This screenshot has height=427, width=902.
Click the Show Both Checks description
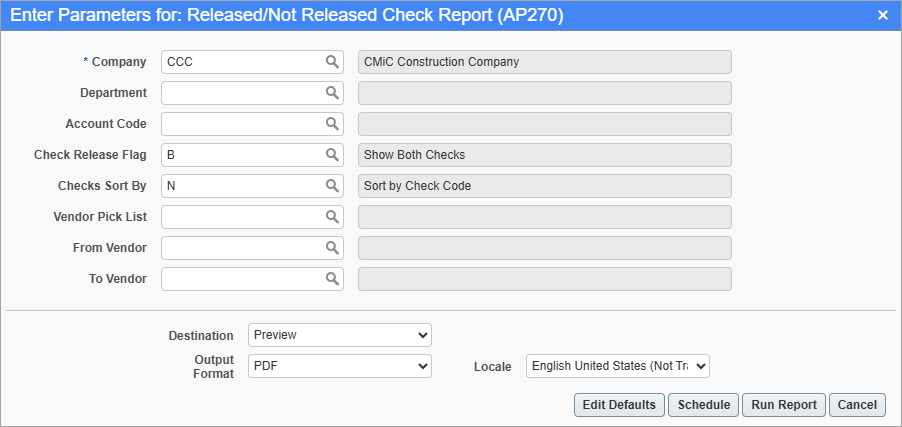(x=545, y=155)
